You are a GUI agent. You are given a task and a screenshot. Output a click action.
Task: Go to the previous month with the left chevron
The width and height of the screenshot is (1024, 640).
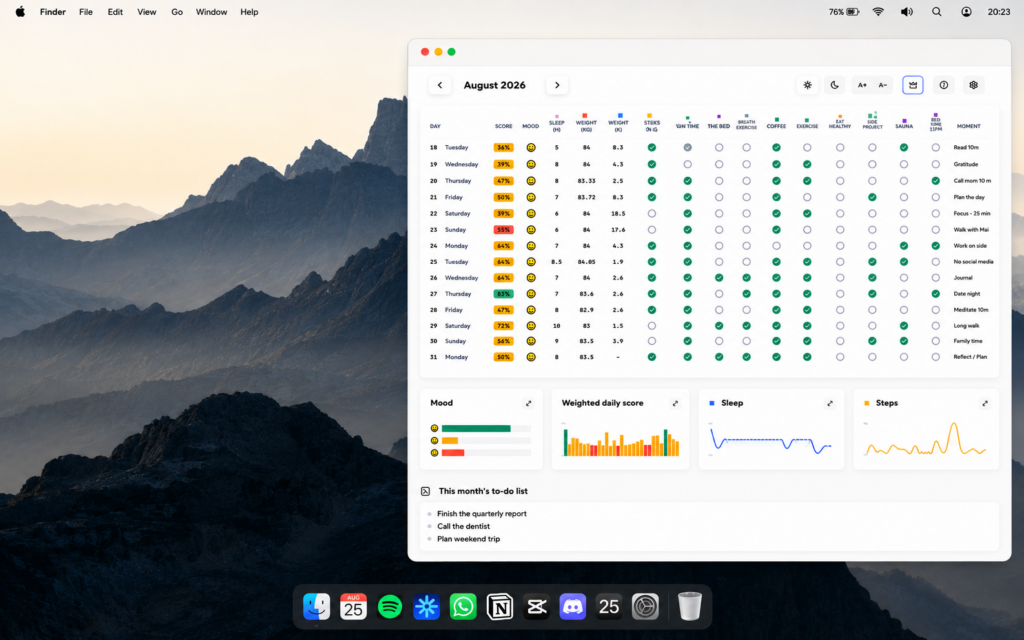click(440, 85)
